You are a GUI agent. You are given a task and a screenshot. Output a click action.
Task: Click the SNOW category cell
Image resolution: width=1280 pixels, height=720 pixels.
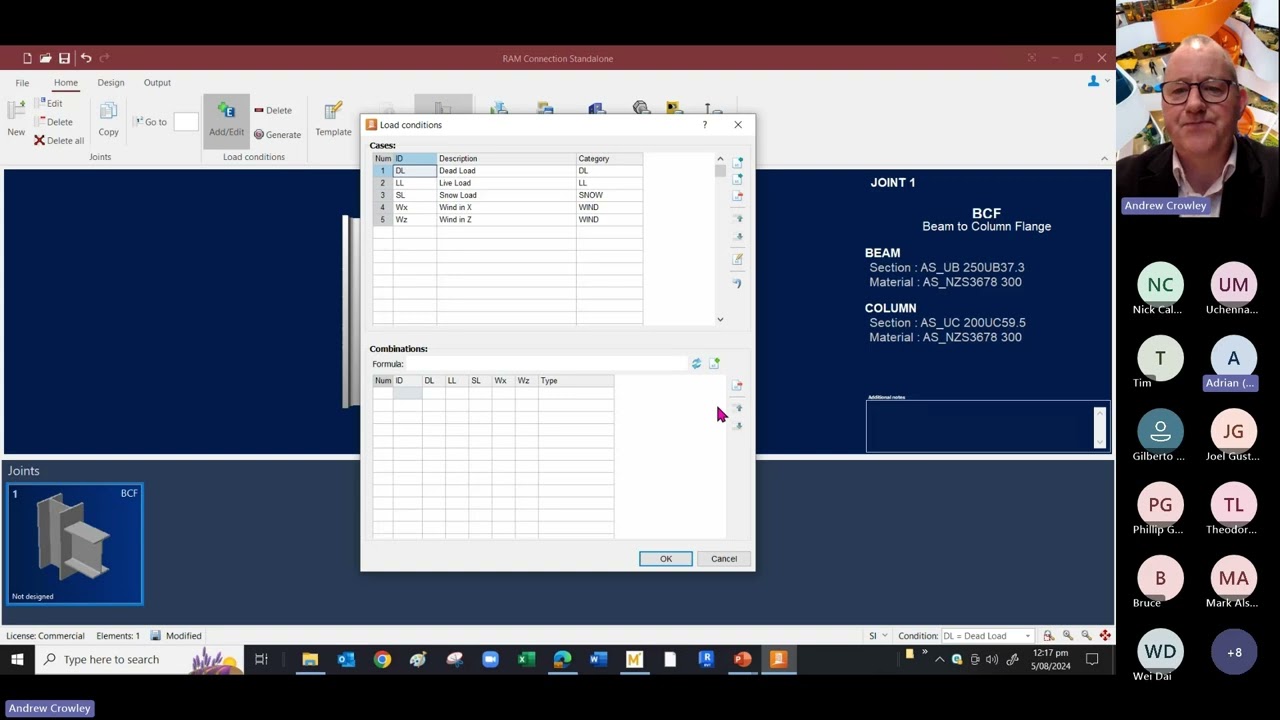(x=609, y=195)
